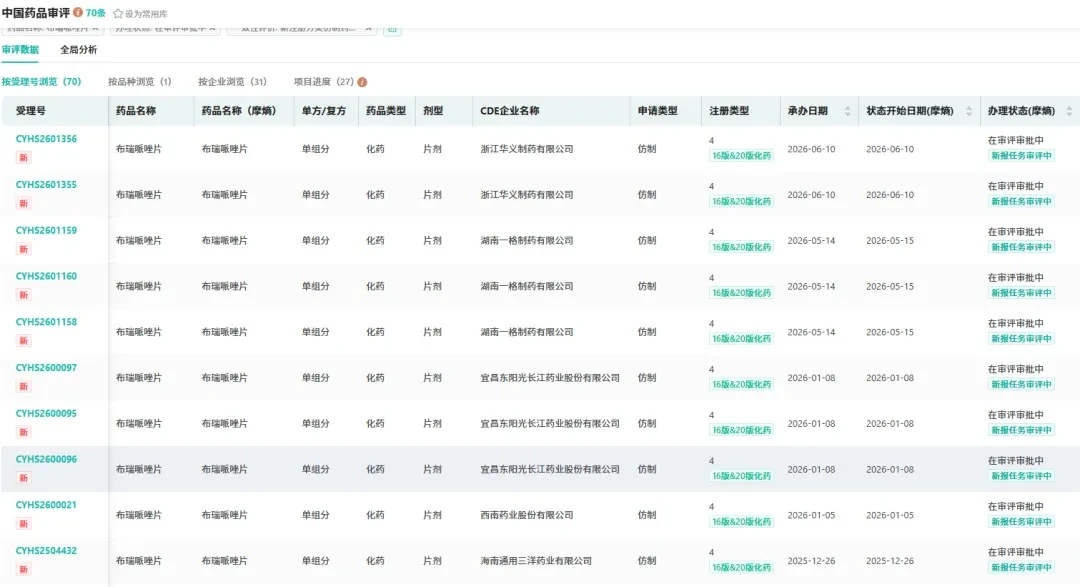
Task: Click the 单方/复方 column header
Action: point(324,111)
